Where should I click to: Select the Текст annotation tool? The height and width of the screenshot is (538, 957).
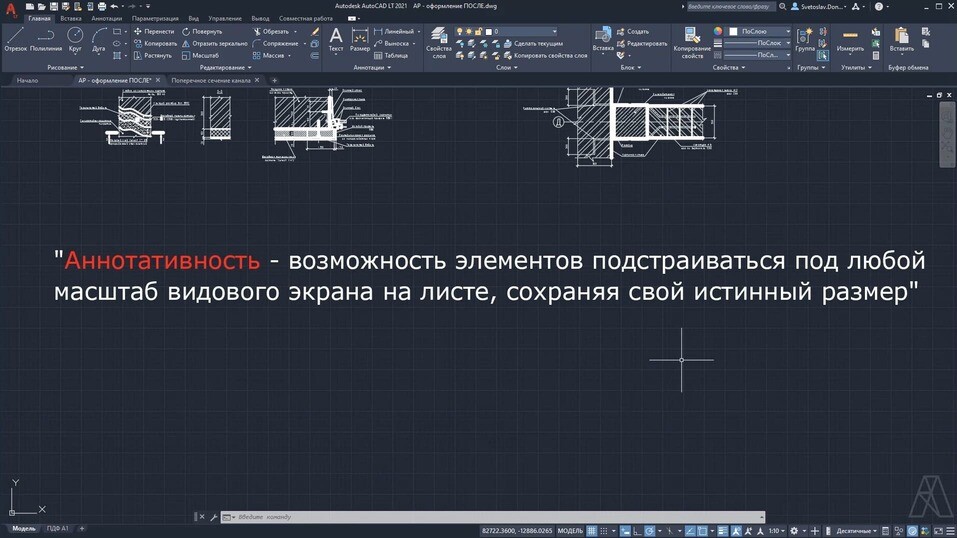click(336, 40)
